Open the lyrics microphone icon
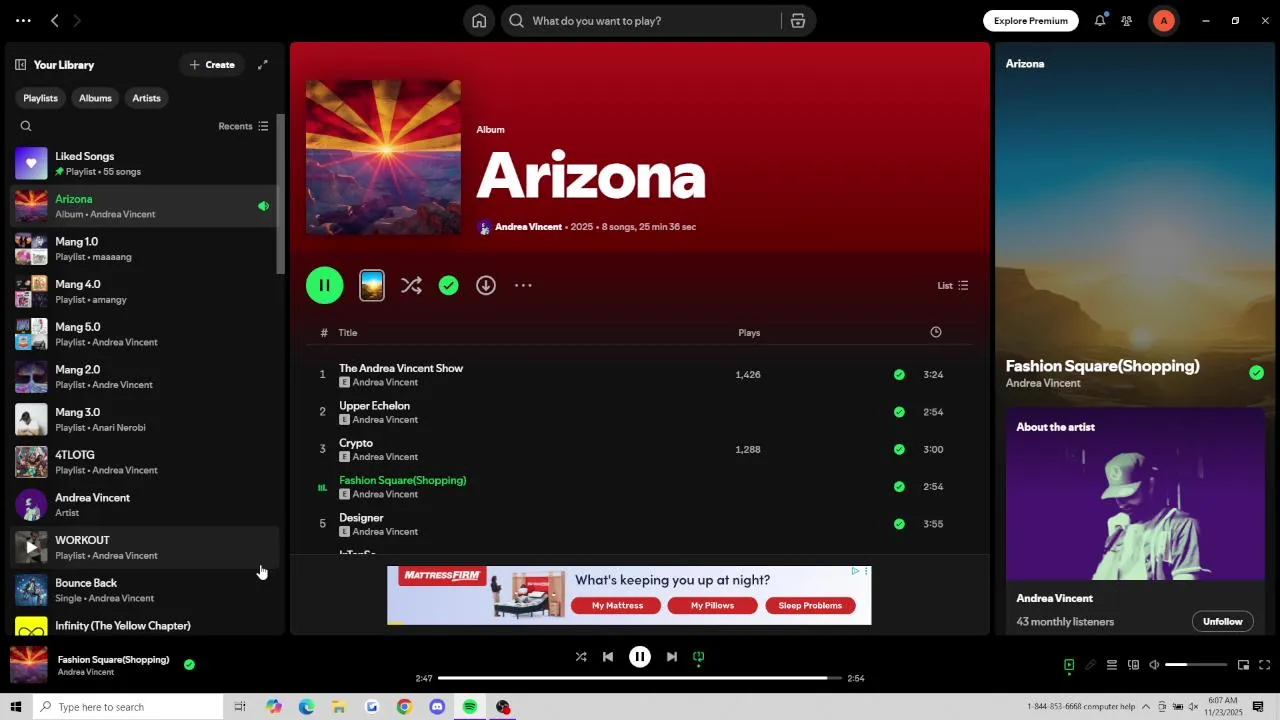Screen dimensions: 1280x720 (x=1090, y=665)
